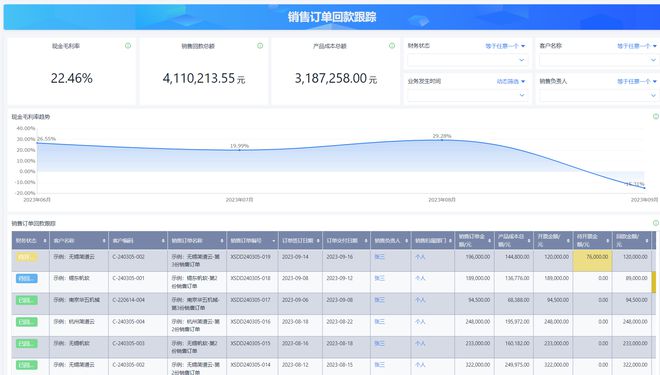Click customer code C-240305-004
The width and height of the screenshot is (660, 375).
click(x=128, y=322)
